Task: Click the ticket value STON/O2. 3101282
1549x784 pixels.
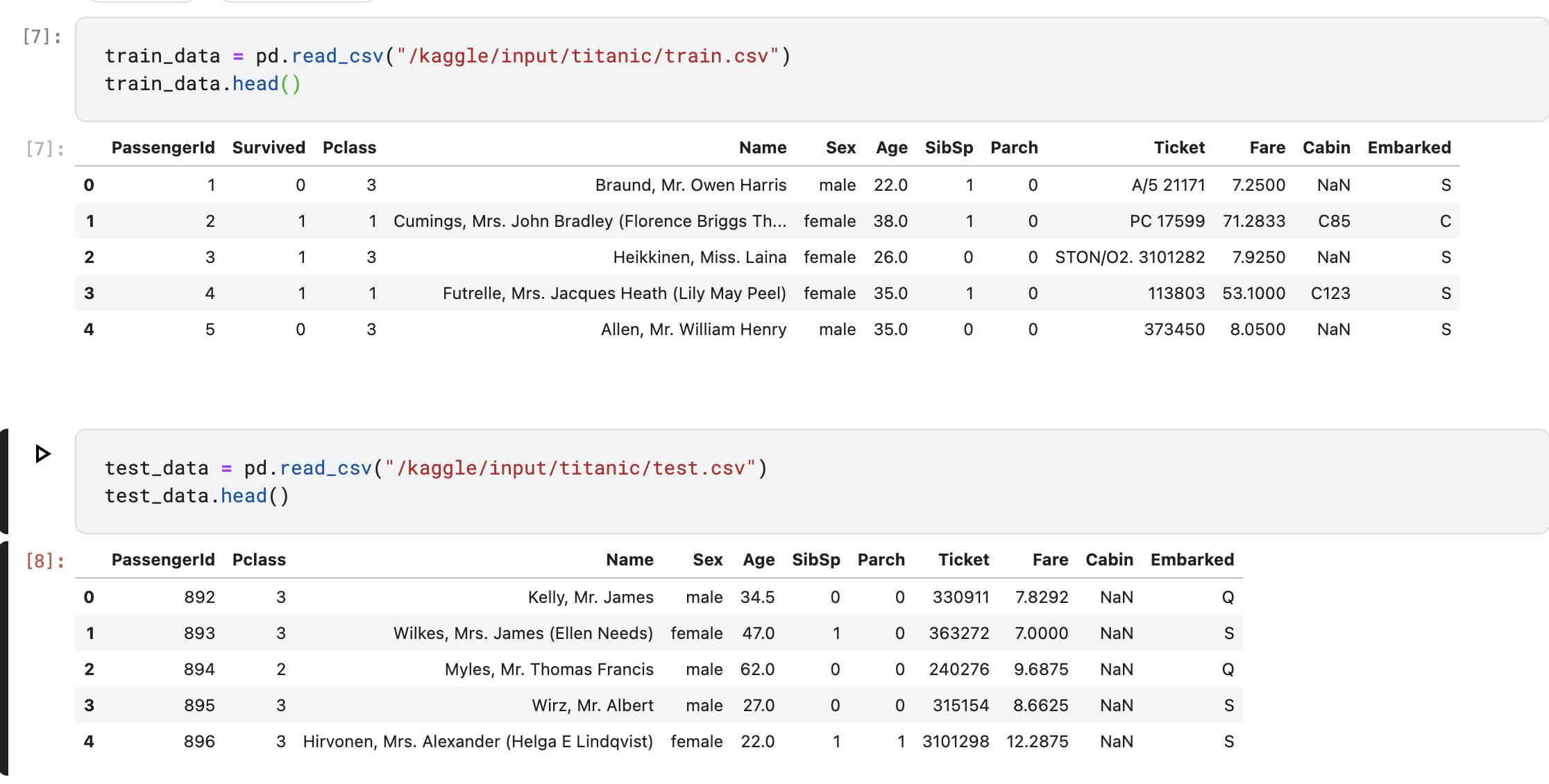Action: (x=1130, y=257)
